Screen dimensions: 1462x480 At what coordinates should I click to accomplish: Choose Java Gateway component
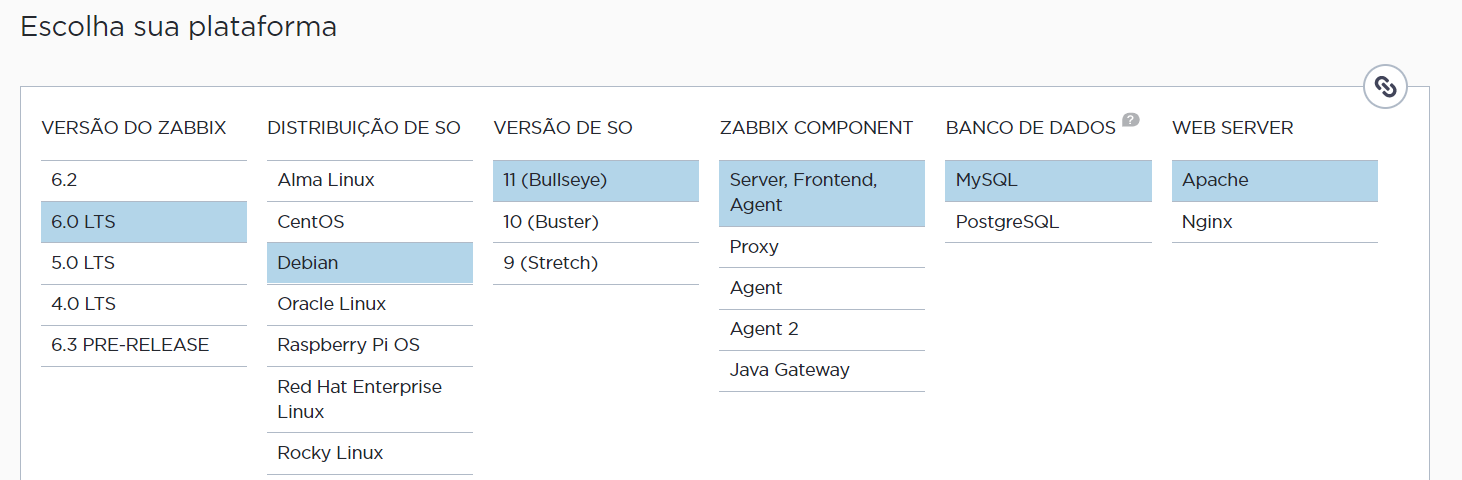[822, 370]
